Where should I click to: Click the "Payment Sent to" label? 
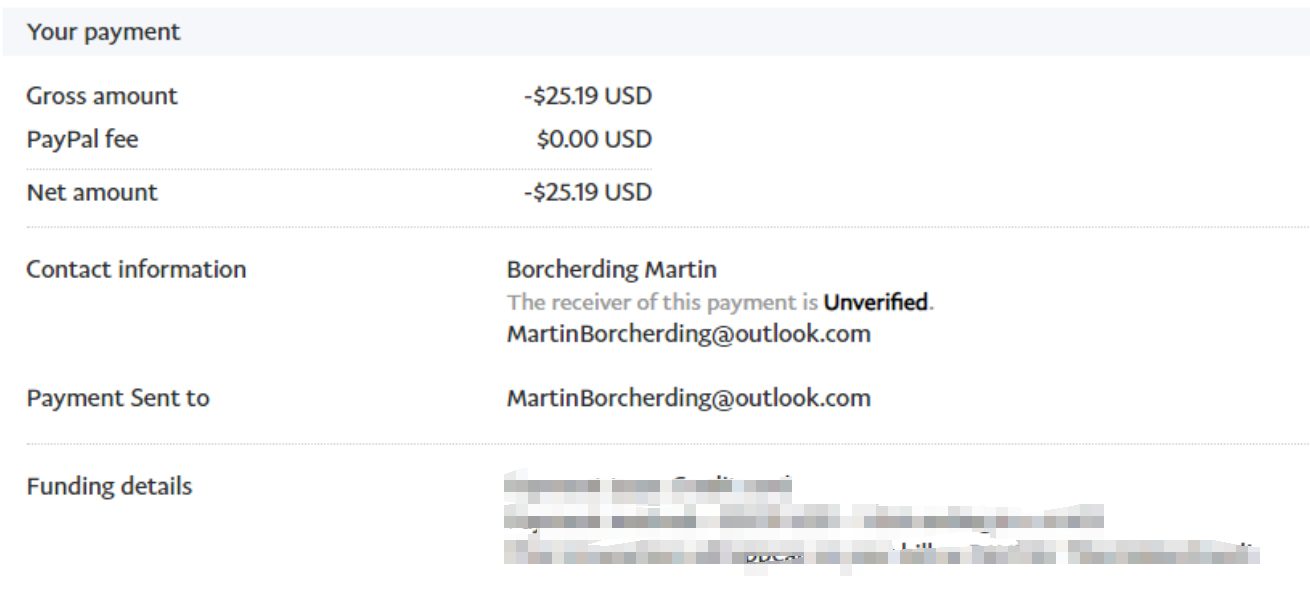point(118,398)
